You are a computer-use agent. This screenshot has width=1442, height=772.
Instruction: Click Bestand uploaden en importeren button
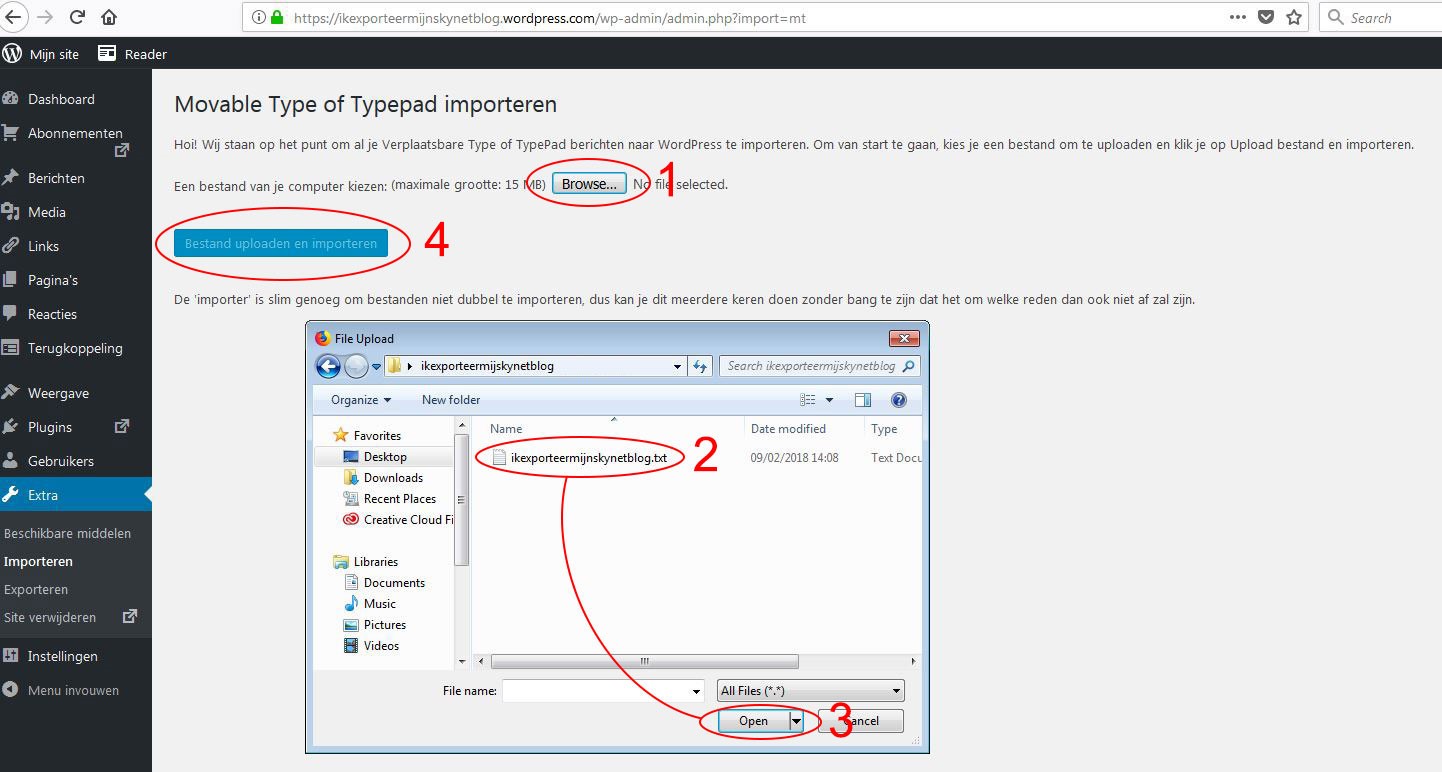tap(281, 243)
